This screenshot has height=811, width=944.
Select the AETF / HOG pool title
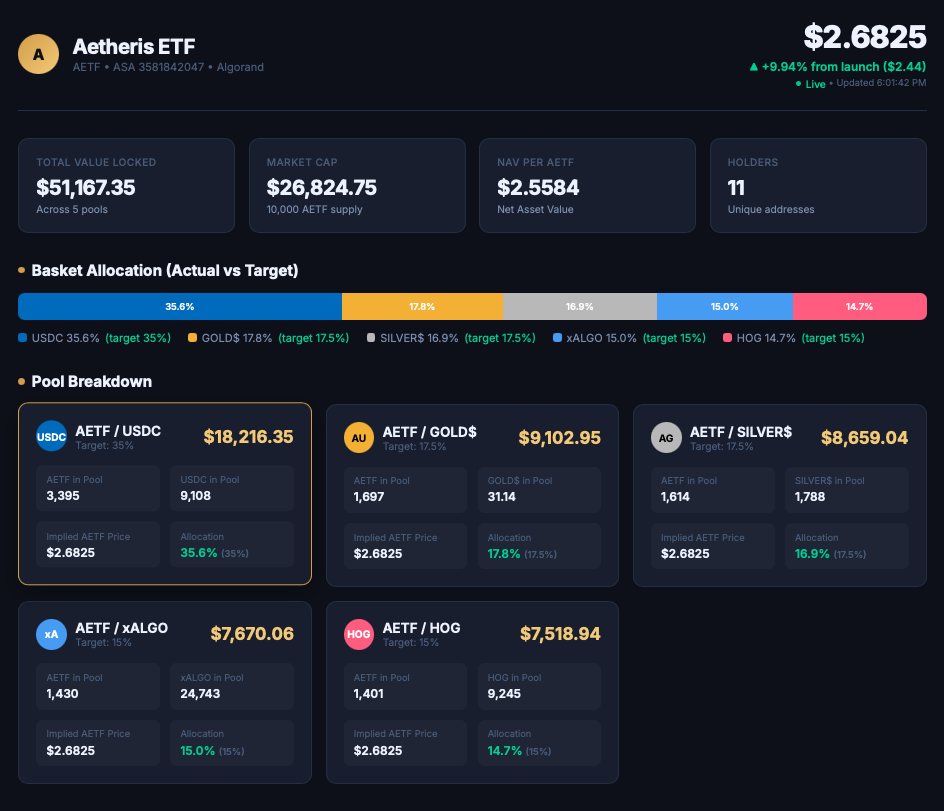click(x=421, y=628)
